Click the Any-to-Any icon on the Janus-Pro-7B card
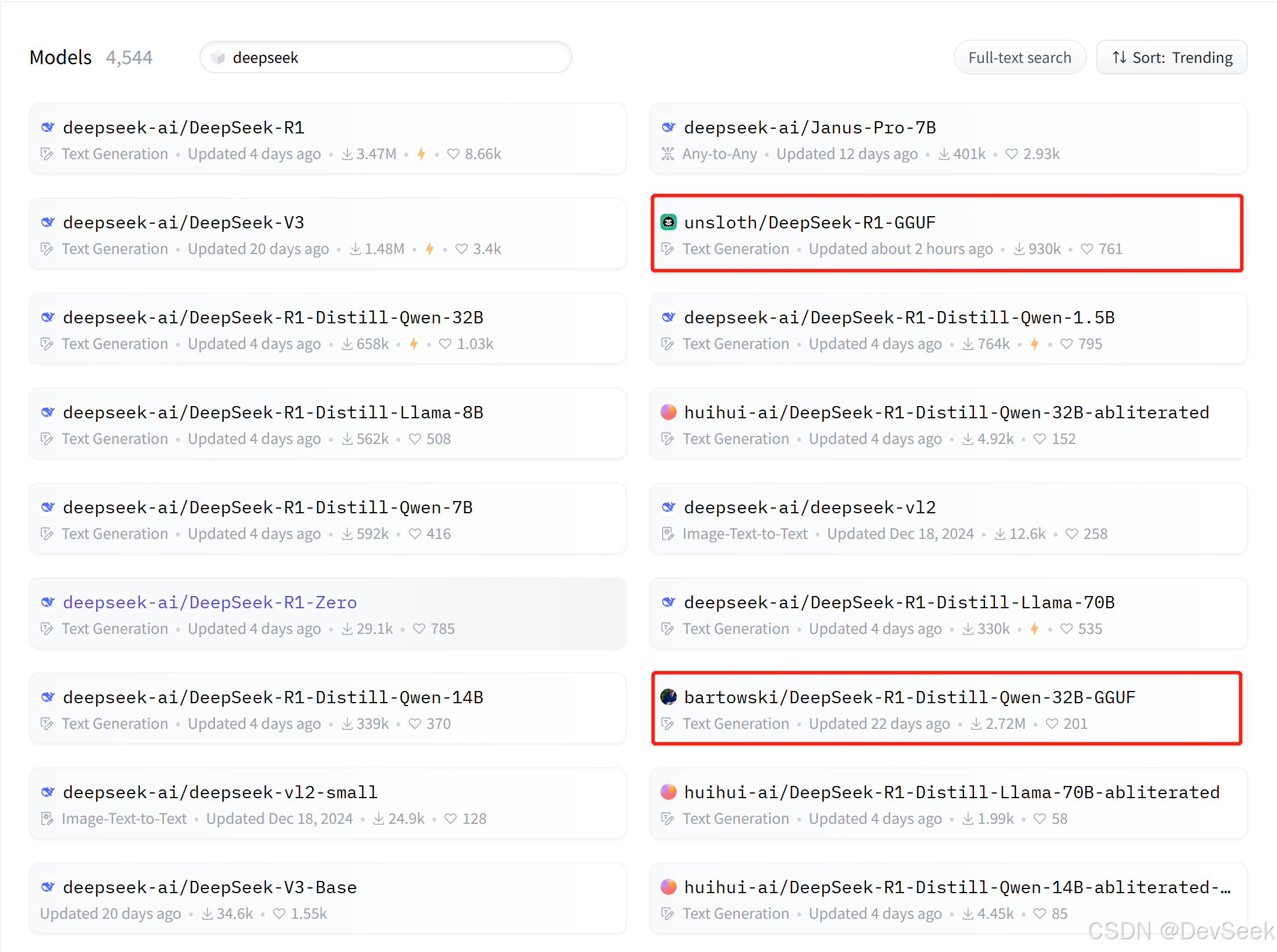1277x952 pixels. (667, 154)
